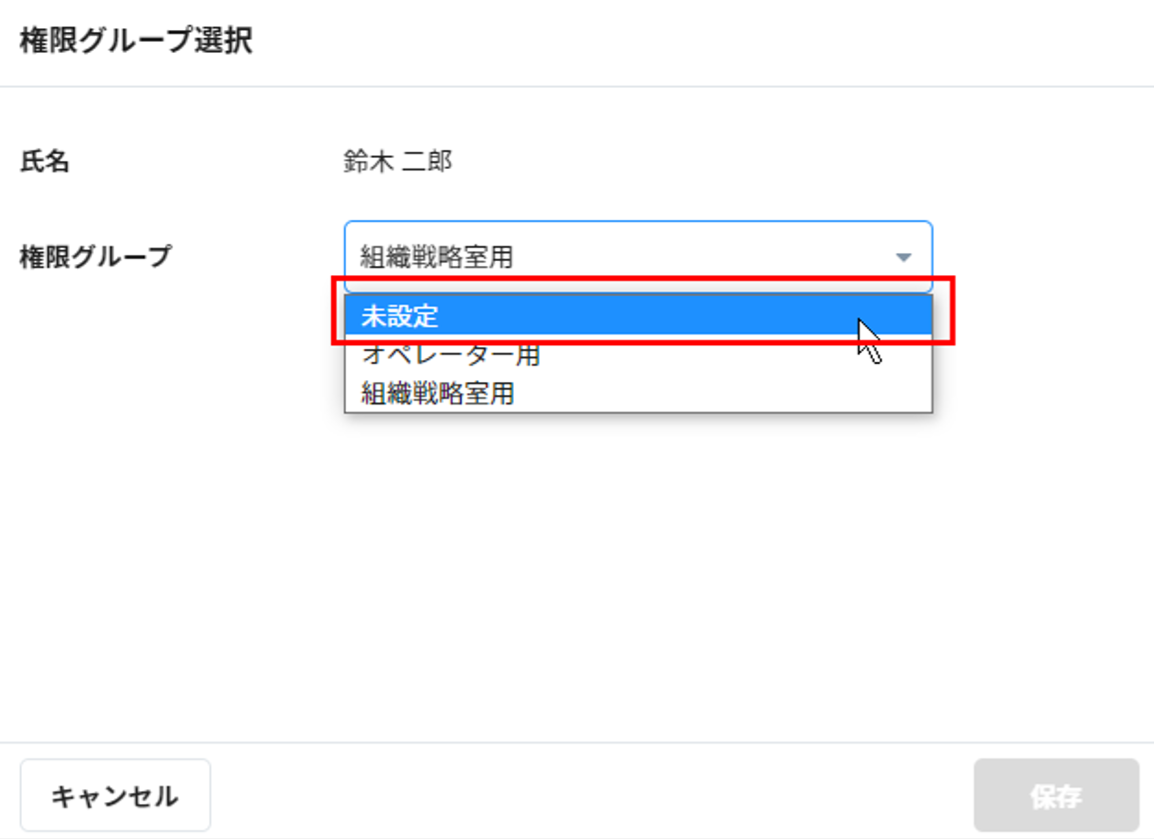Click the 権限グループ選択 dialog title
Viewport: 1154px width, 840px height.
(136, 42)
